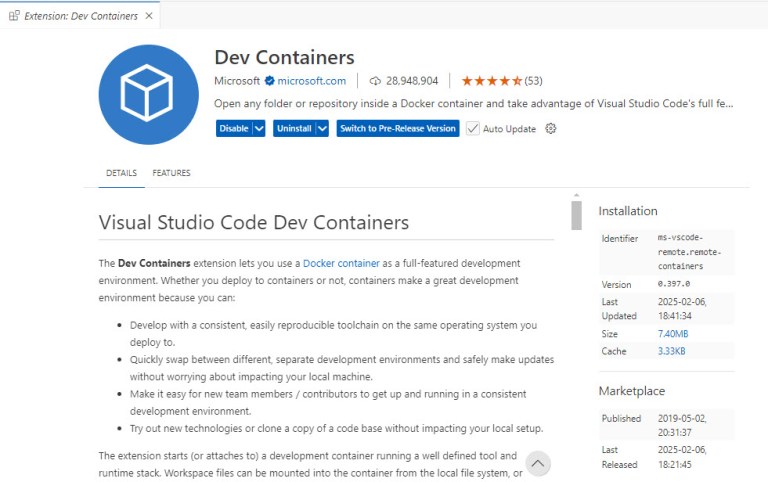Click the Marketplace section heading

click(x=632, y=391)
